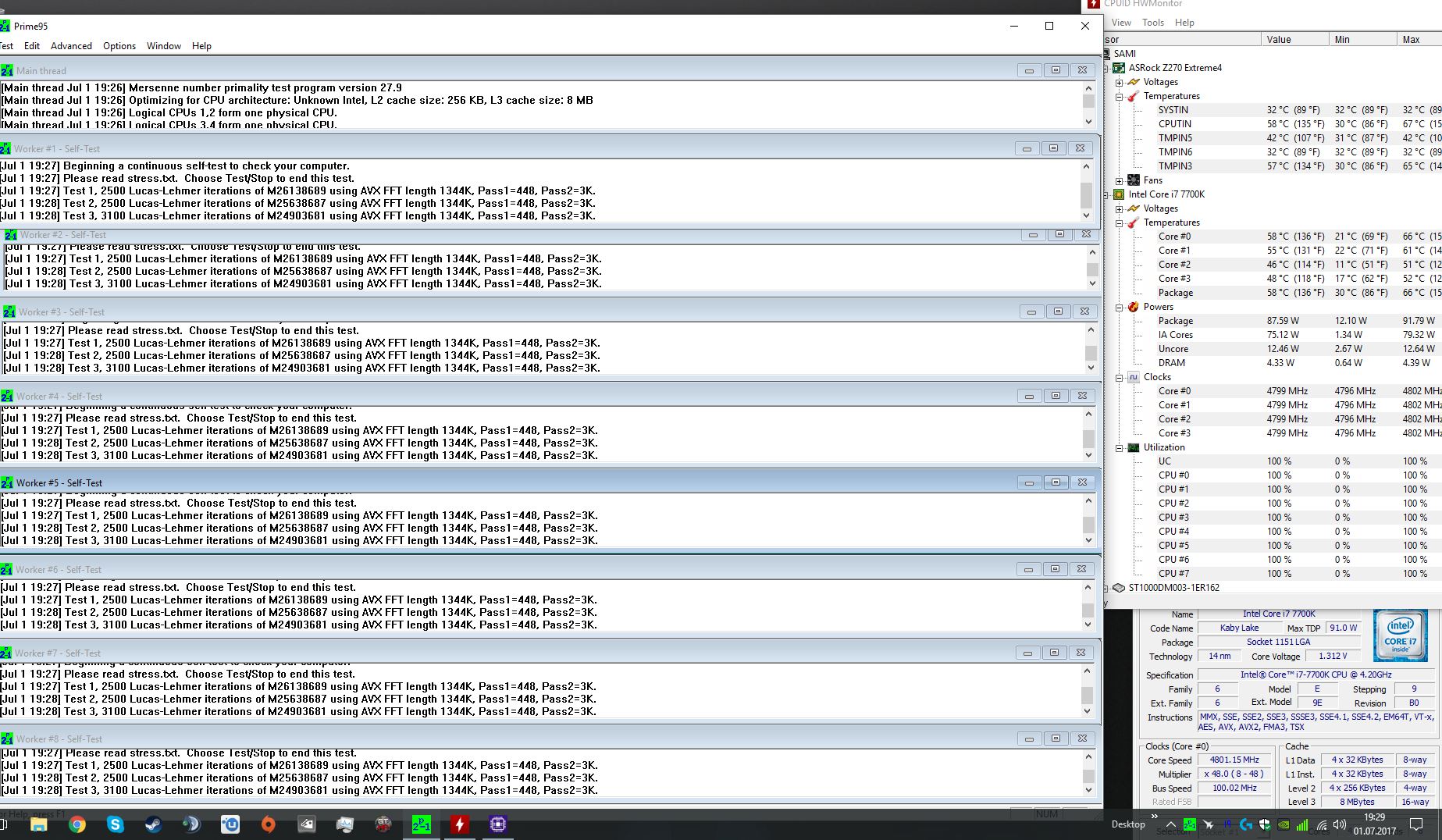Open the volume speaker tray icon

tap(1341, 824)
